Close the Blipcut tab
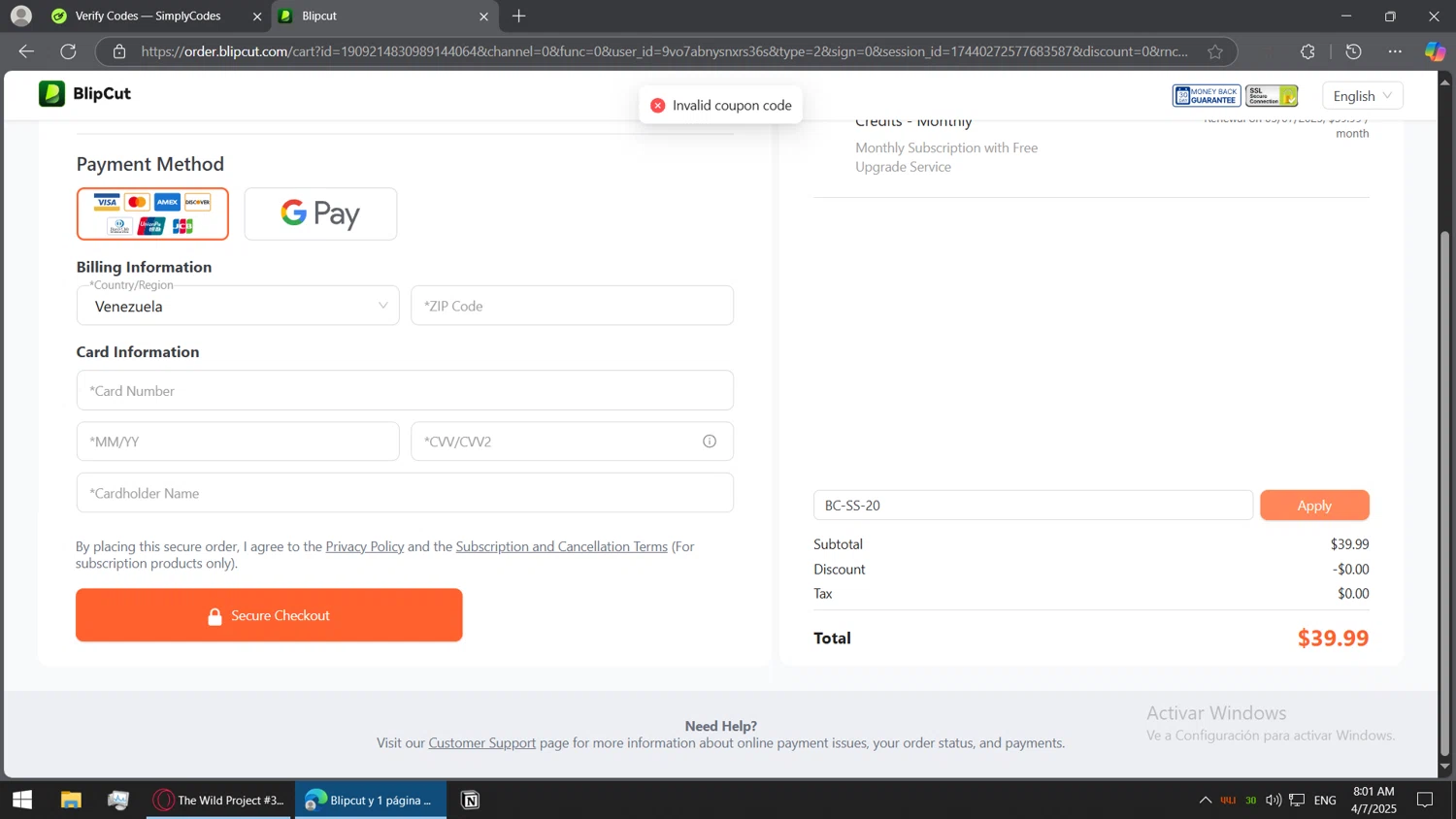Screen dimensions: 1456x819 [x=483, y=16]
